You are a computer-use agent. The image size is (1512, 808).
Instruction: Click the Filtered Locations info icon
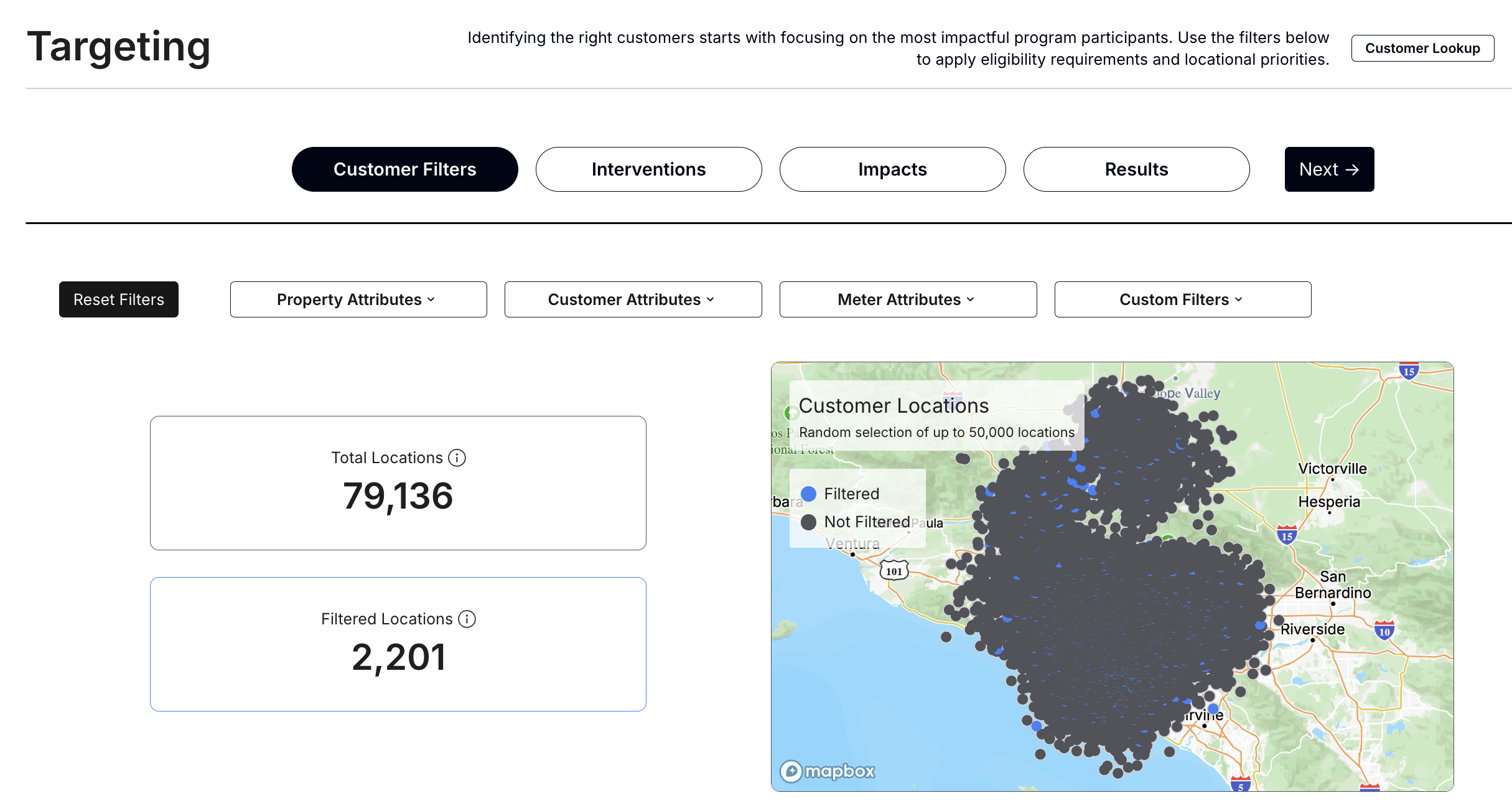pyautogui.click(x=467, y=619)
